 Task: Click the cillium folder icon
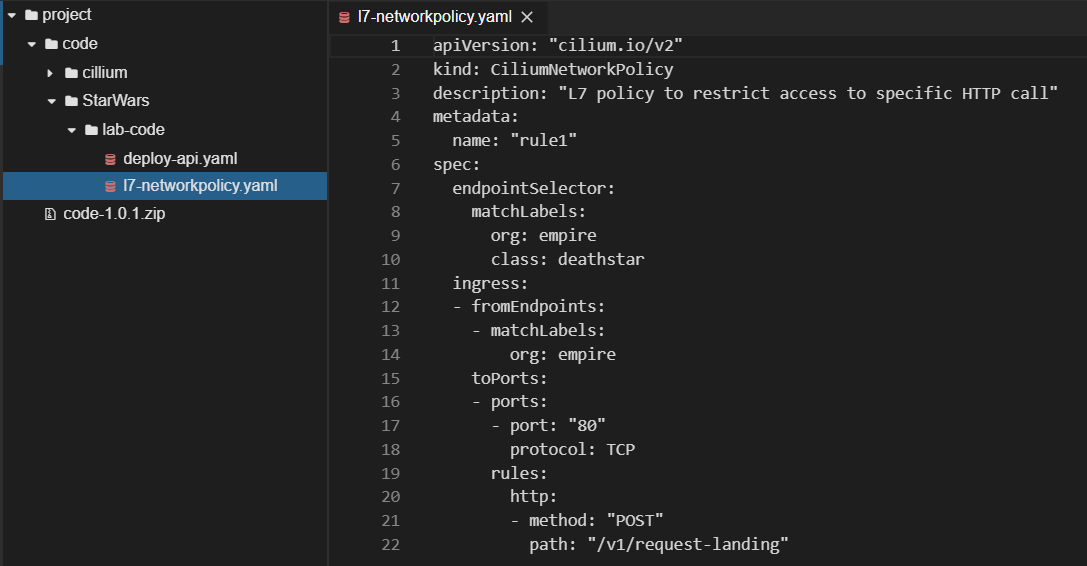(x=71, y=73)
